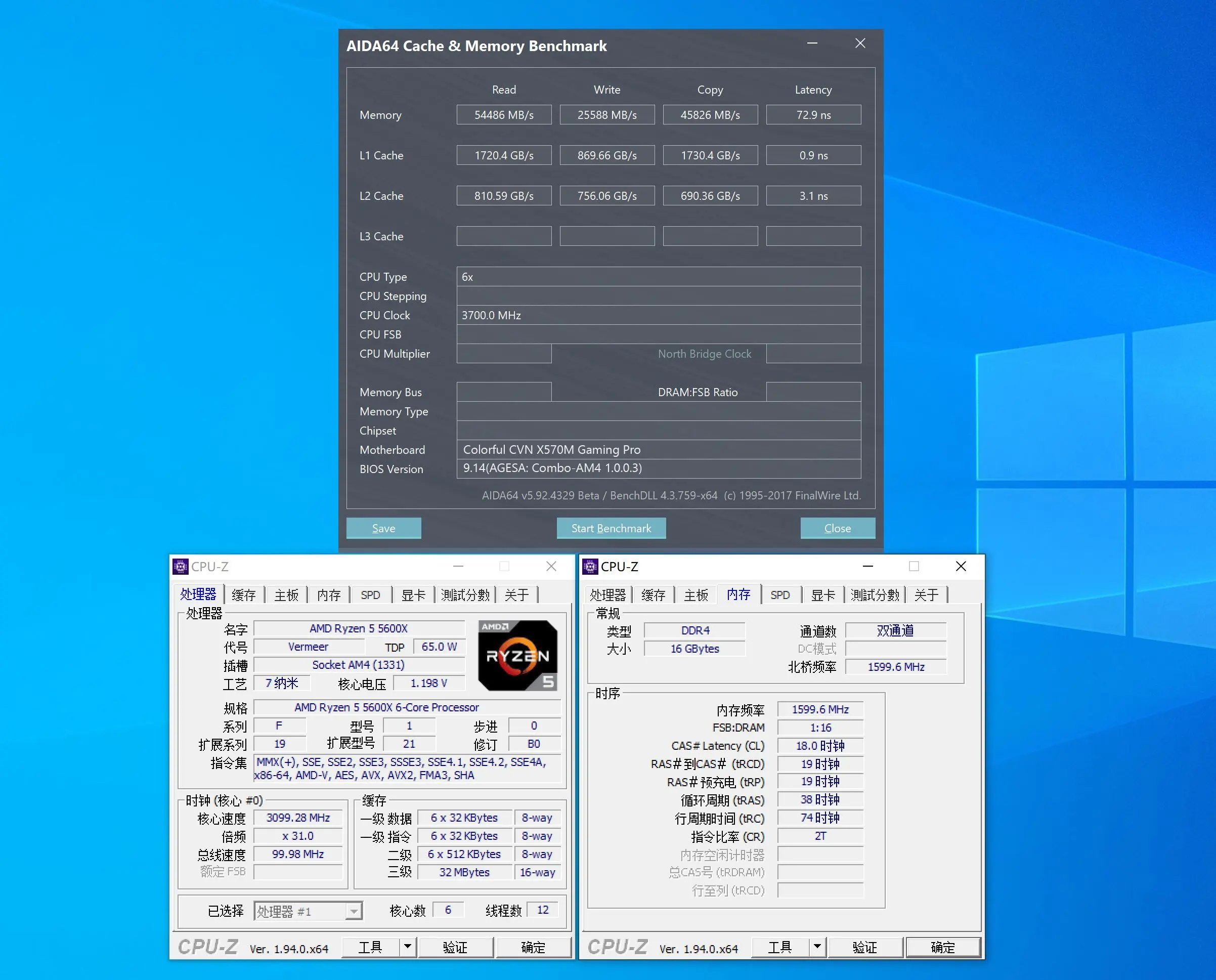The width and height of the screenshot is (1216, 980).
Task: Select 显卡 tab in right CPU-Z window
Action: click(823, 595)
